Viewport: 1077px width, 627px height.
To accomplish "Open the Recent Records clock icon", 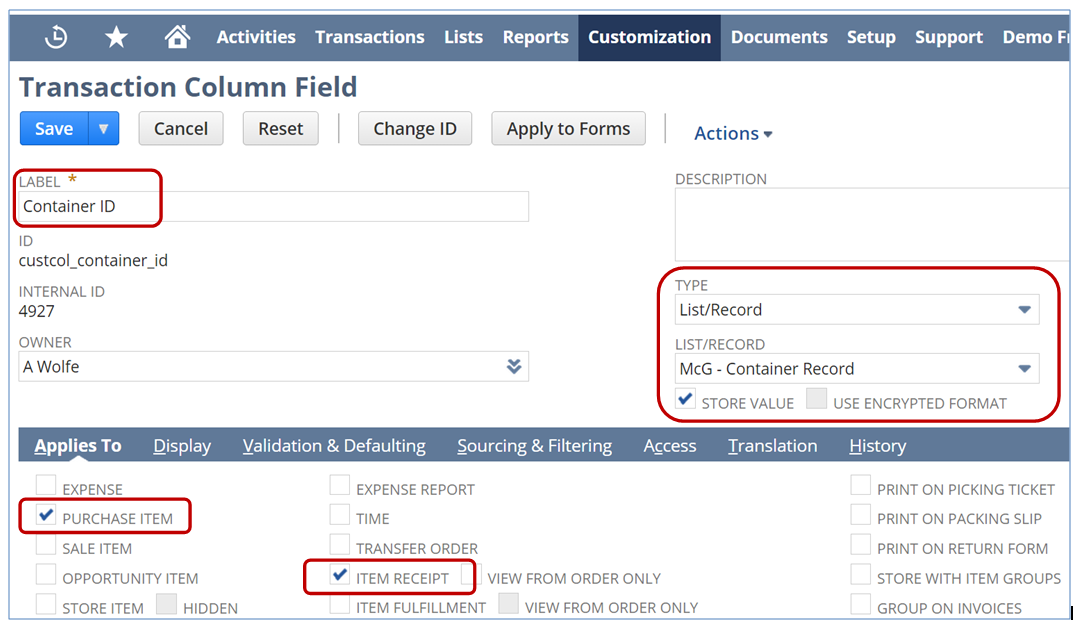I will click(56, 37).
